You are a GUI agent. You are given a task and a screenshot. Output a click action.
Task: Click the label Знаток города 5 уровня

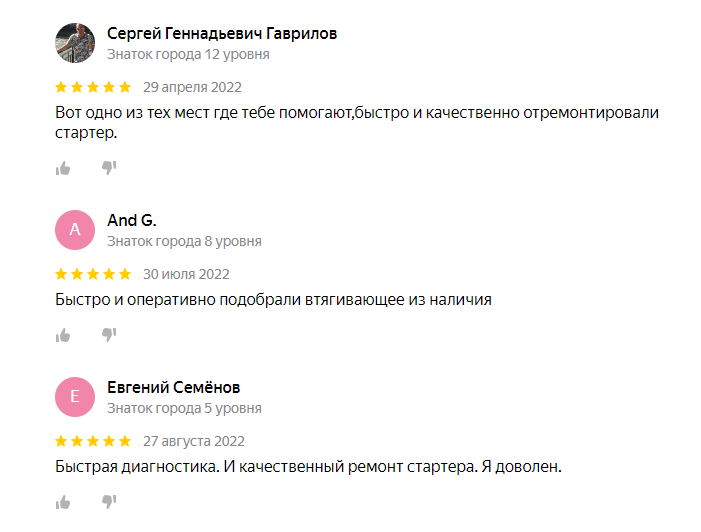pyautogui.click(x=184, y=409)
